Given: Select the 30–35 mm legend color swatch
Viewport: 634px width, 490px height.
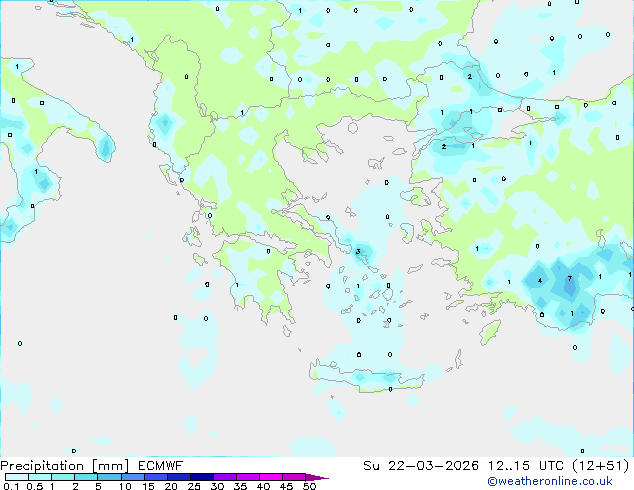Looking at the screenshot, I should 225,477.
